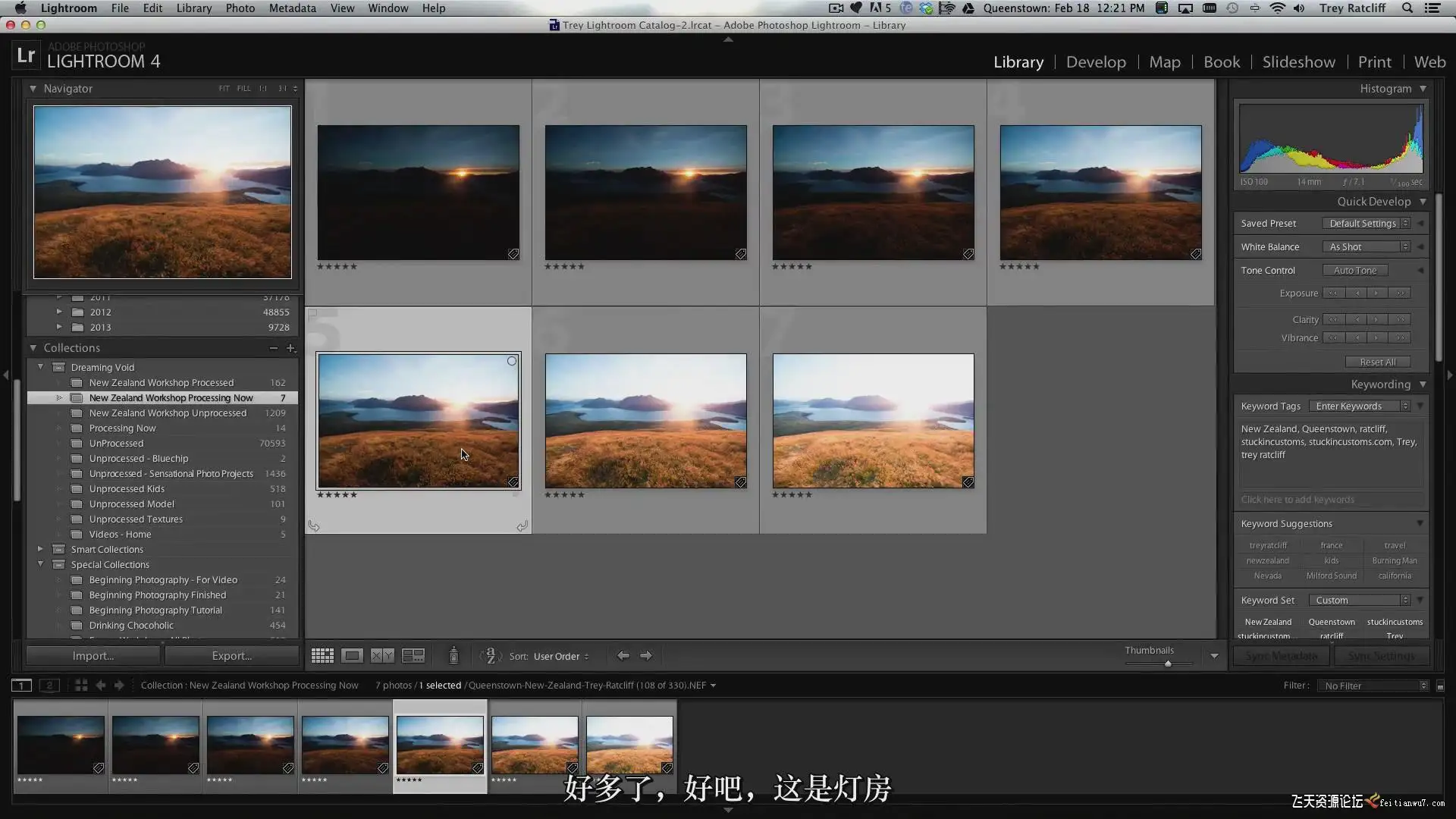Open toolbar content options arrow
Screen dimensions: 1456x819
point(1214,656)
